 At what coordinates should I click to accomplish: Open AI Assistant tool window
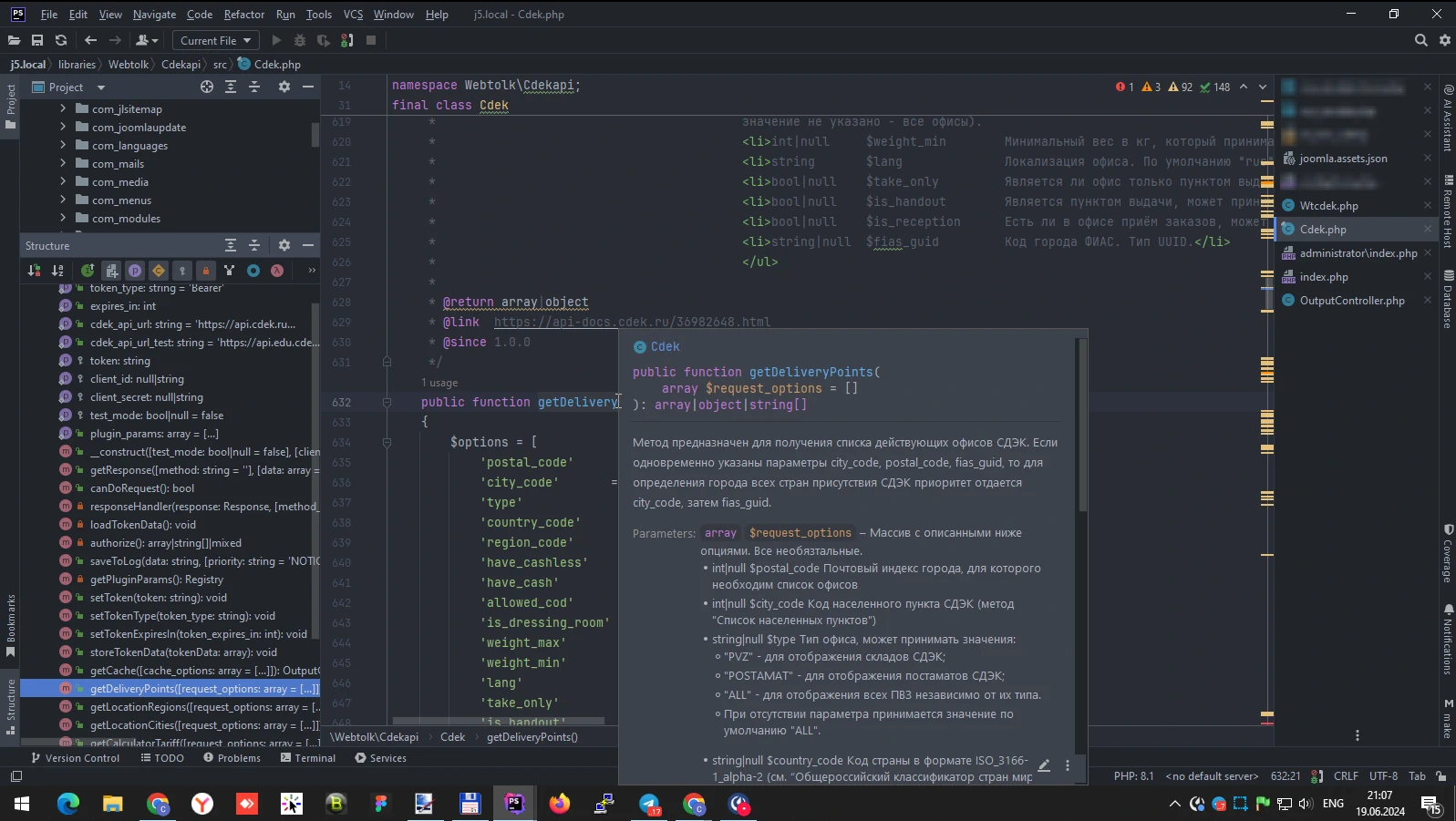[1448, 118]
